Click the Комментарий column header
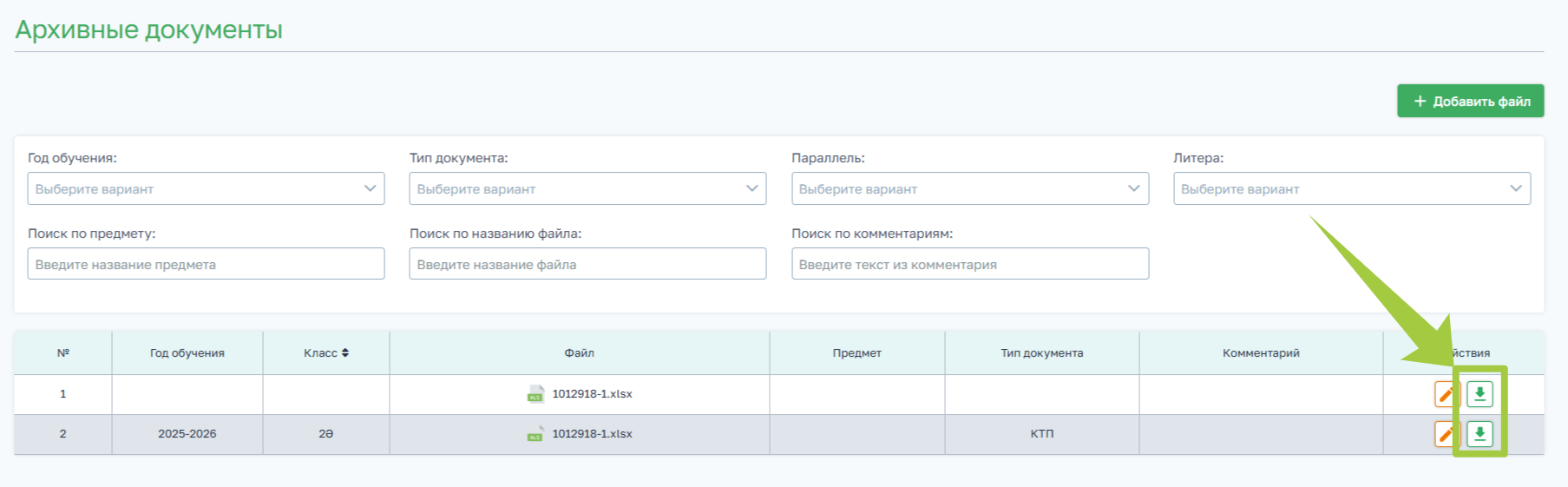 pyautogui.click(x=1261, y=352)
